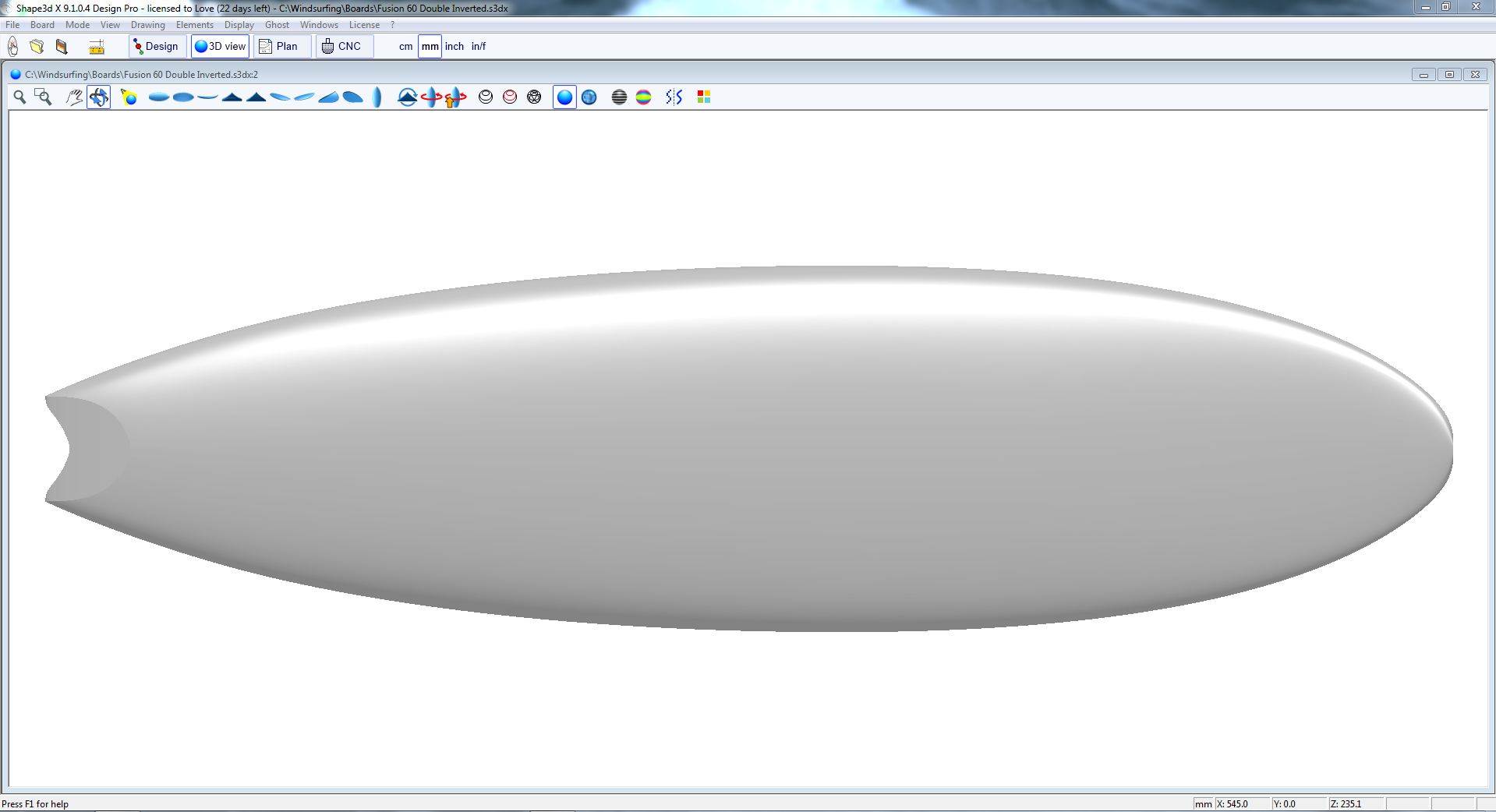Click the Plan view button
This screenshot has width=1496, height=812.
click(x=279, y=46)
